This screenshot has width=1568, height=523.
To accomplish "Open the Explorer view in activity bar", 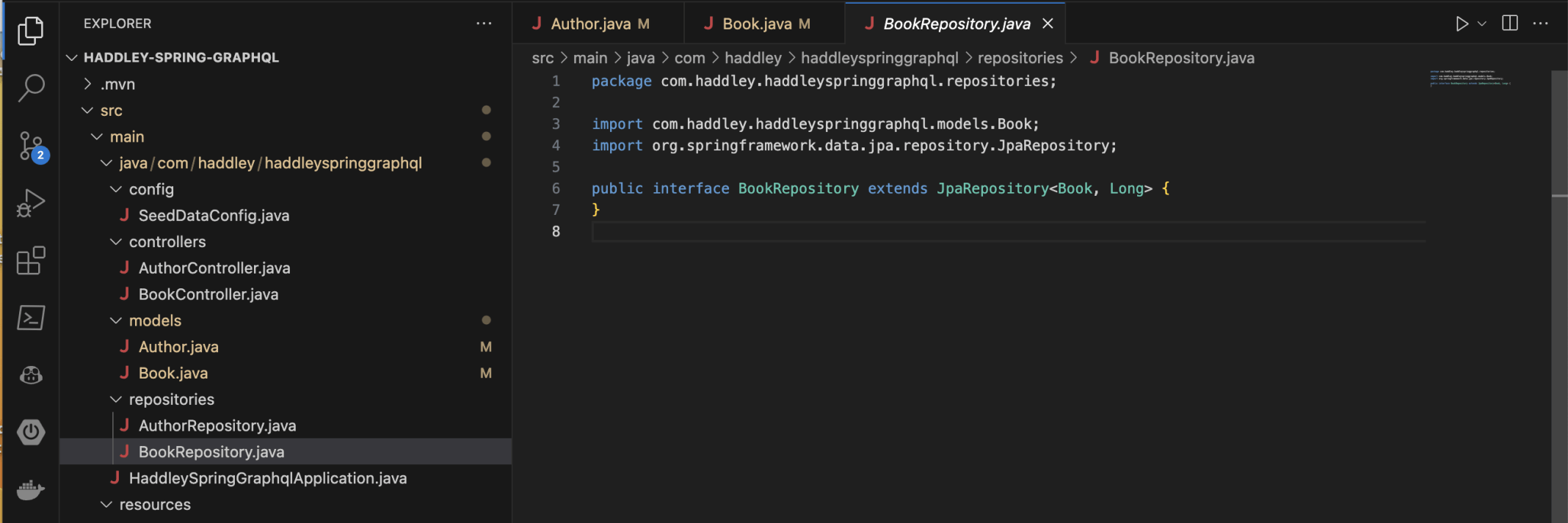I will click(x=30, y=31).
